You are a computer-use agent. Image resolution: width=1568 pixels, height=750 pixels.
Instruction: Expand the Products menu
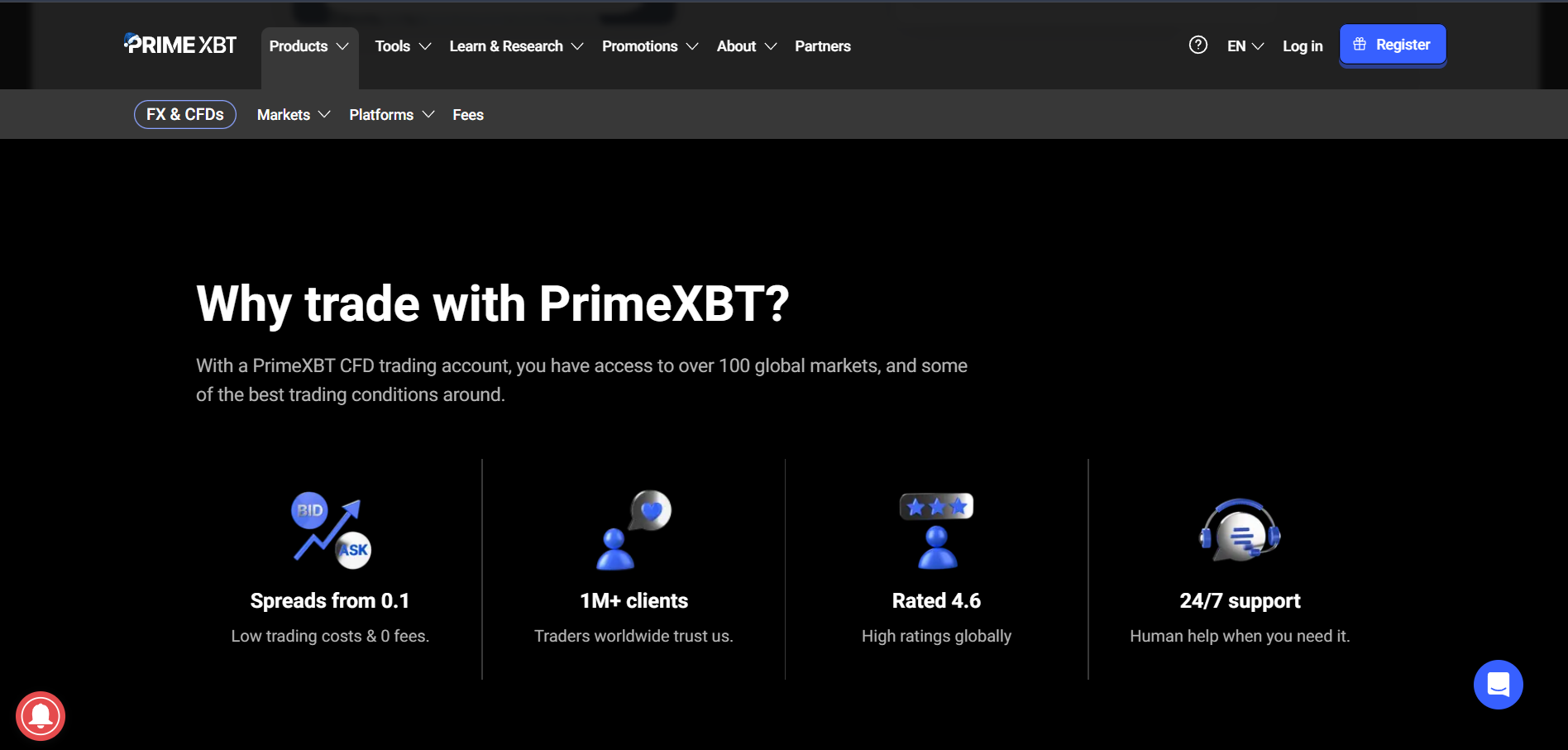(309, 46)
